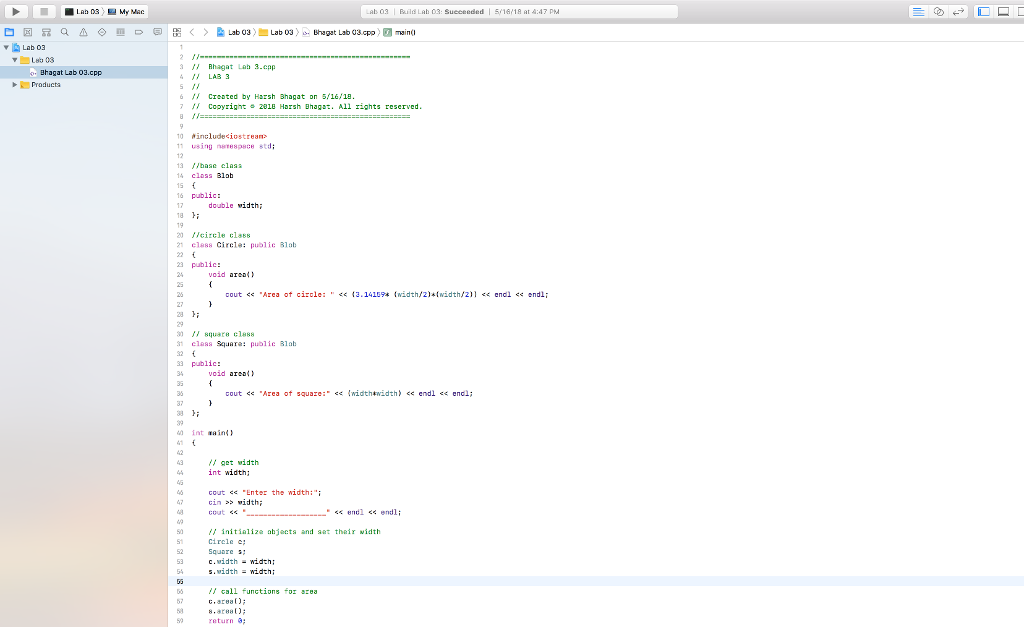Open the Project navigator
The image size is (1024, 627).
[x=9, y=31]
